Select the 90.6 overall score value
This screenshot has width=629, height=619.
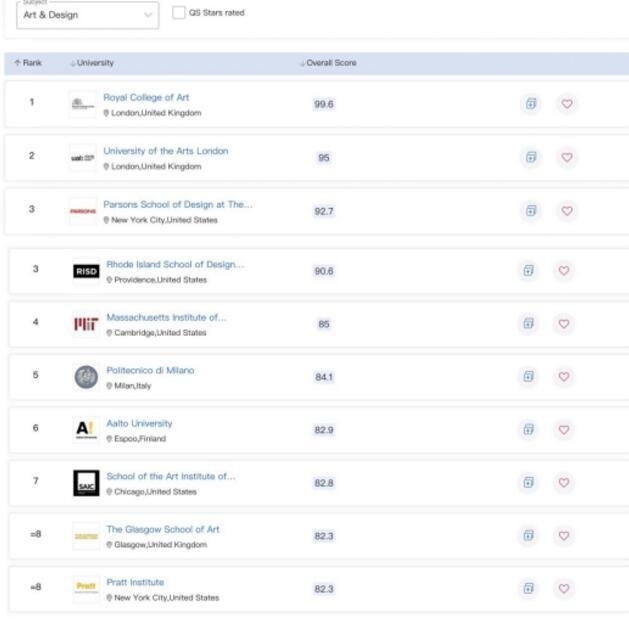[324, 271]
